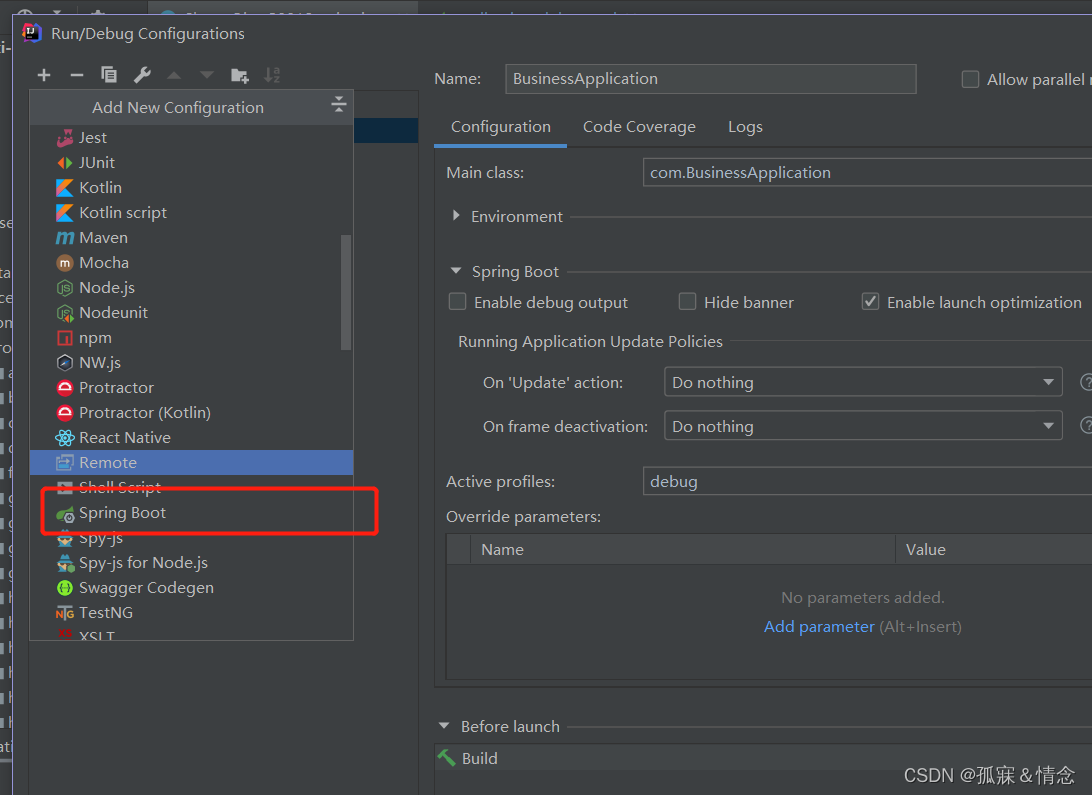Open Edit Templates wrench icon
This screenshot has height=795, width=1092.
[x=142, y=74]
